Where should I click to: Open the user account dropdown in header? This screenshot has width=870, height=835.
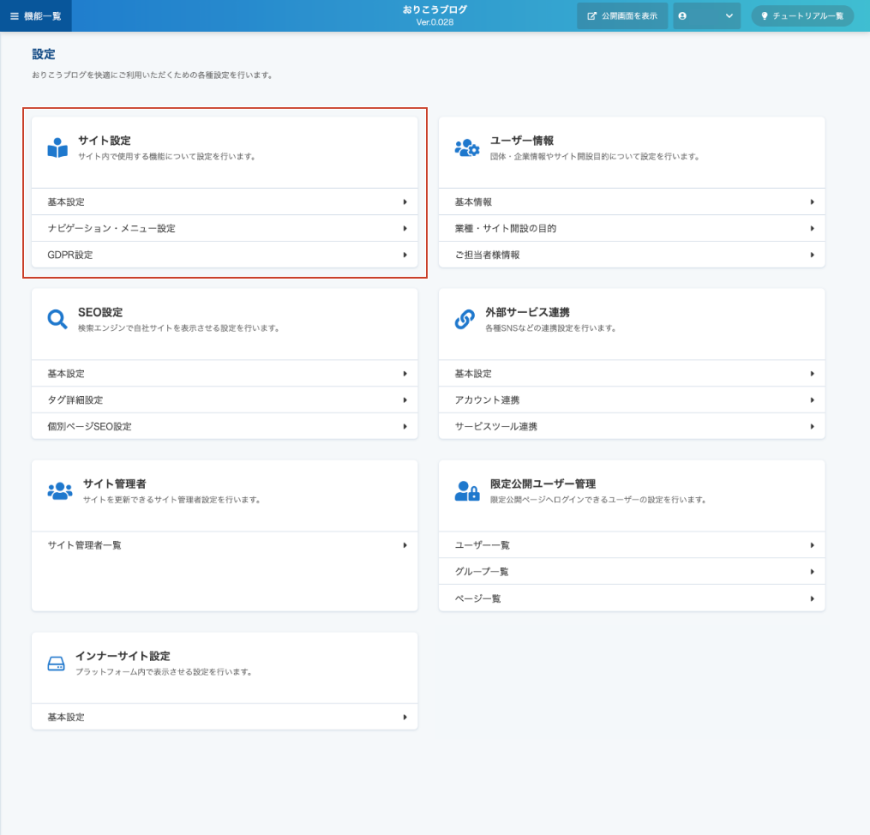[706, 16]
